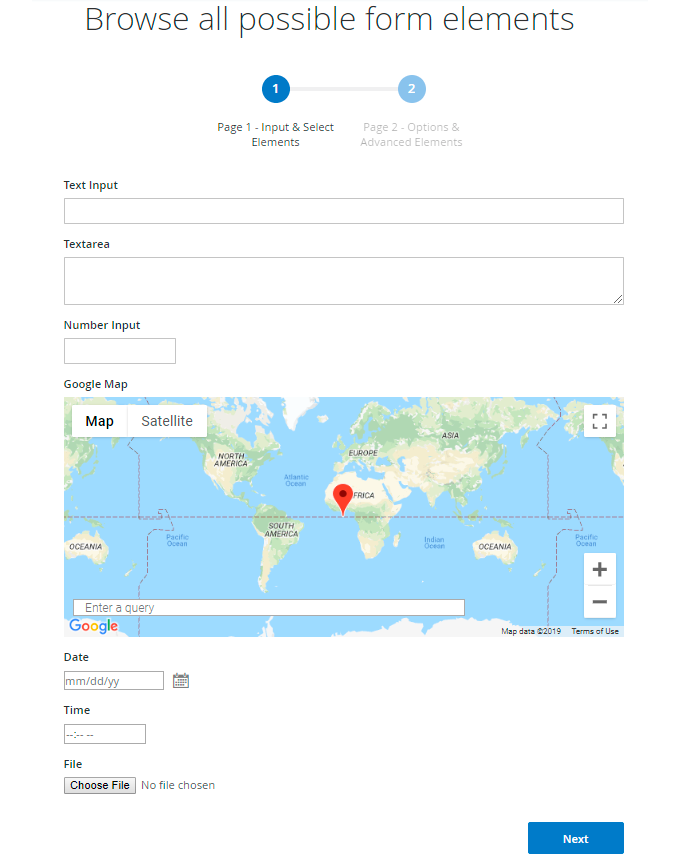Viewport: 681px width, 856px height.
Task: Switch map to Satellite view
Action: (x=167, y=421)
